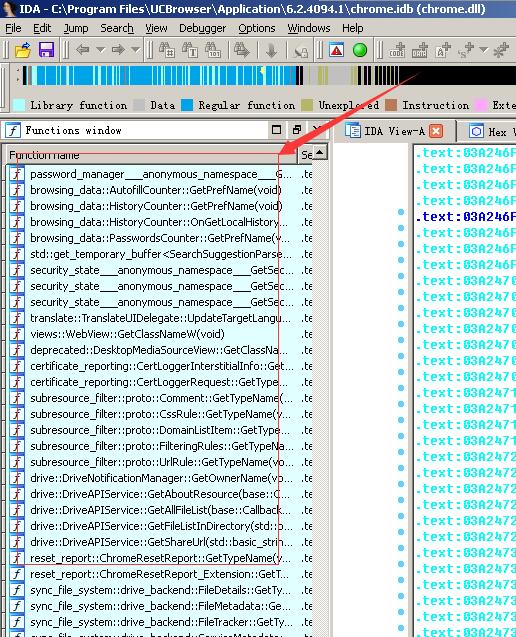
Task: Select browsing_data::AutofillCounter::GetPrefName function
Action: (x=156, y=190)
